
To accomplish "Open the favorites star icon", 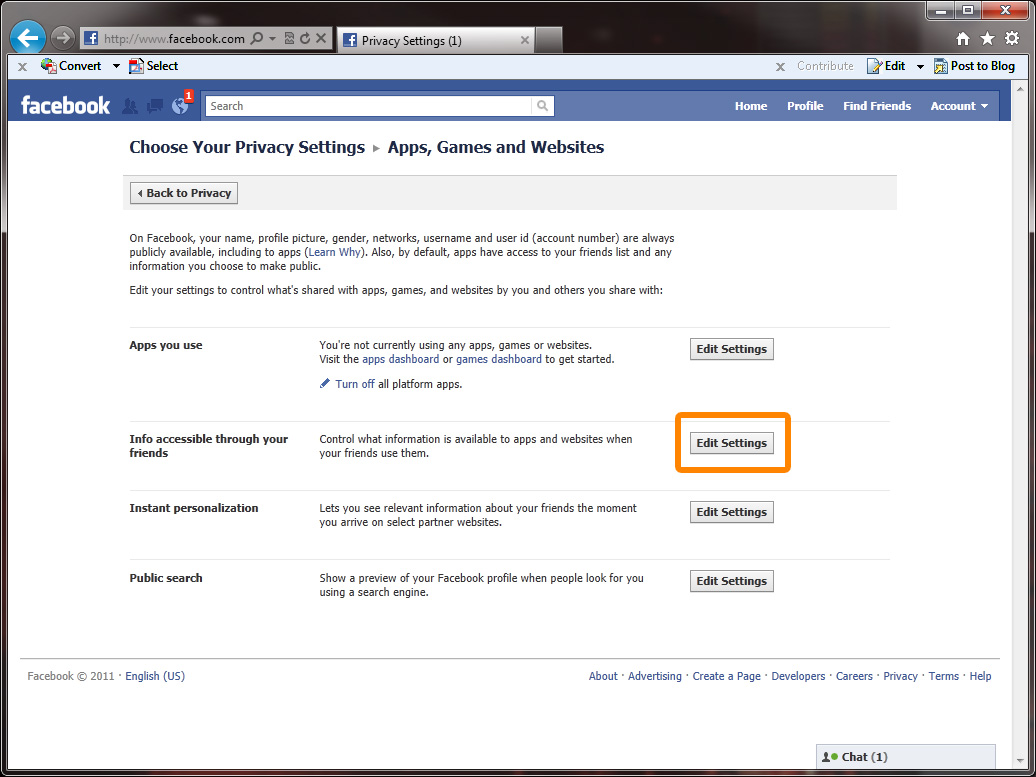I will [988, 39].
